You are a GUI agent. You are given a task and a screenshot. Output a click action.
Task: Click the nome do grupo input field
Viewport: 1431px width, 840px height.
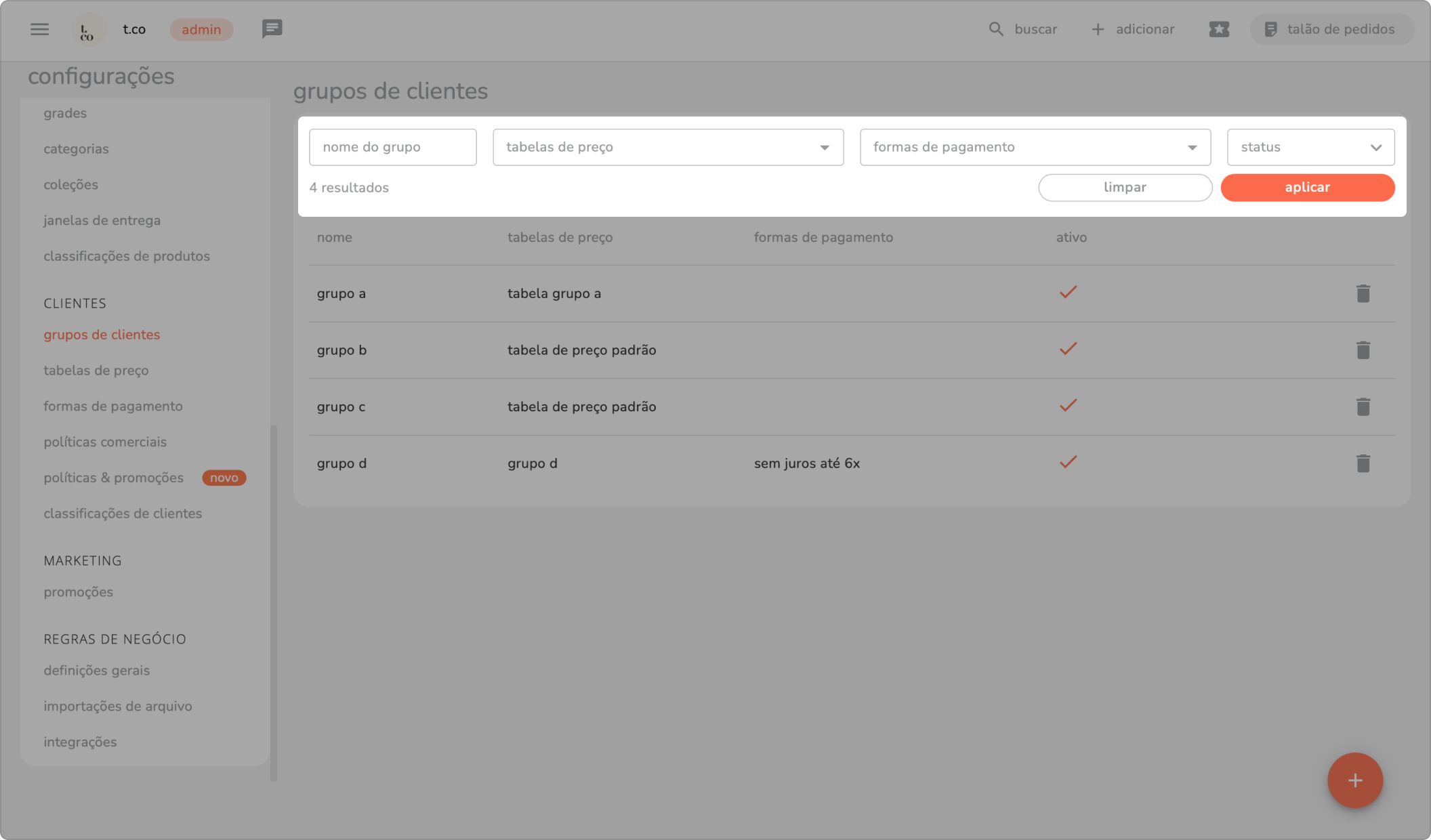click(392, 147)
